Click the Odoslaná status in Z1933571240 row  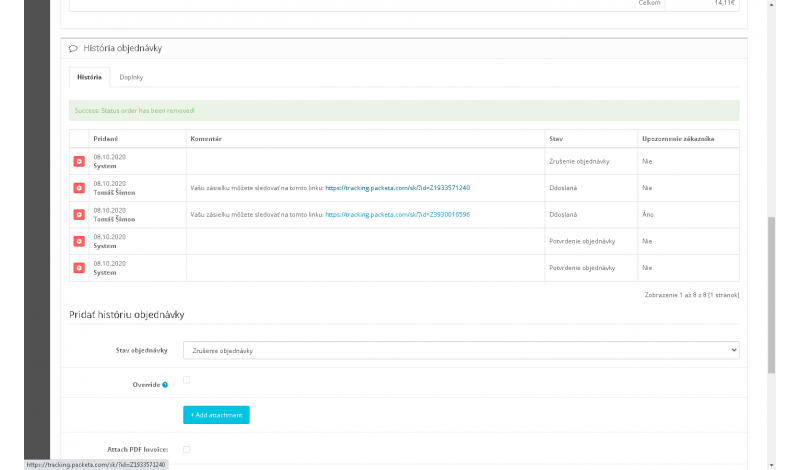coord(563,188)
